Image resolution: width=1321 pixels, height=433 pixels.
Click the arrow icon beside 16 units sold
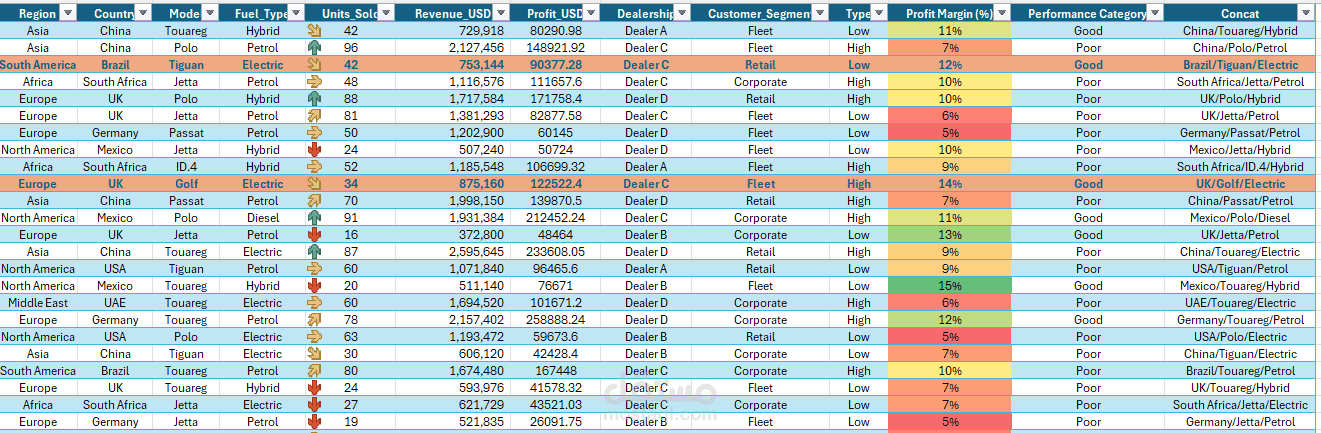(315, 235)
